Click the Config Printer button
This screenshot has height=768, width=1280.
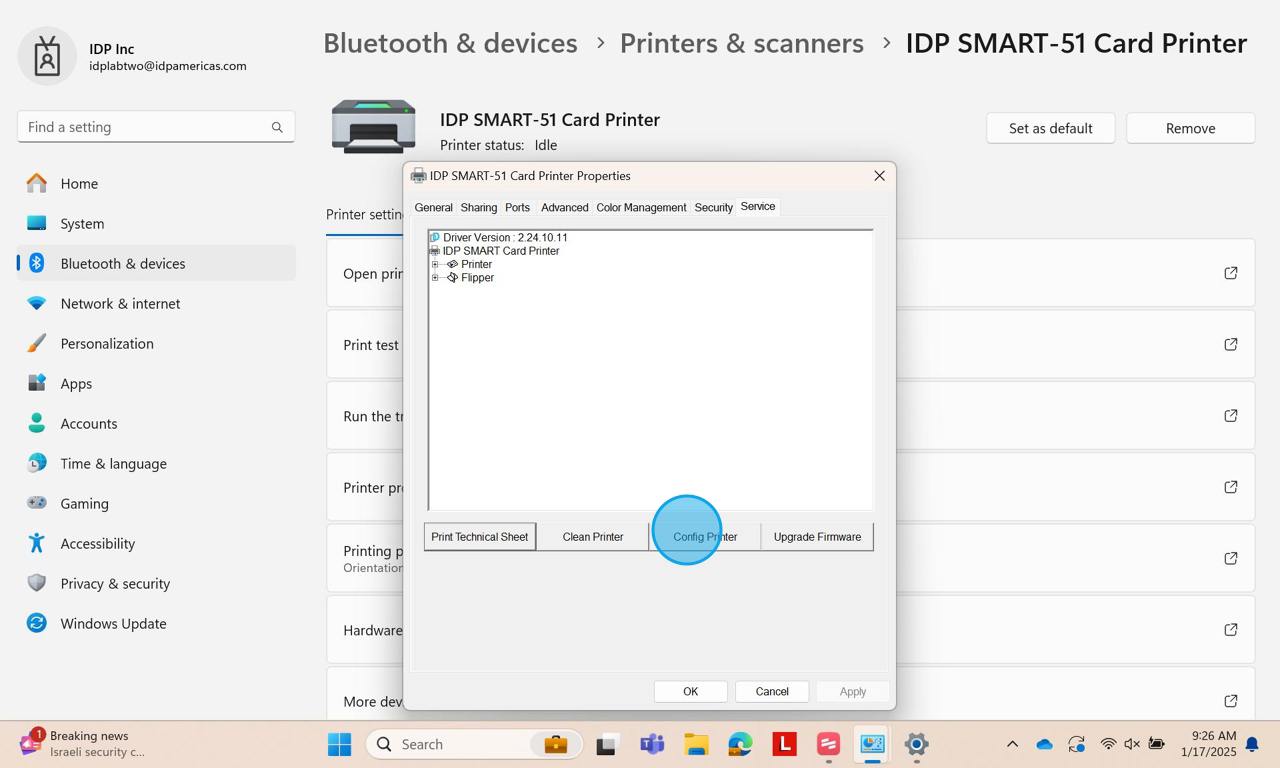705,537
